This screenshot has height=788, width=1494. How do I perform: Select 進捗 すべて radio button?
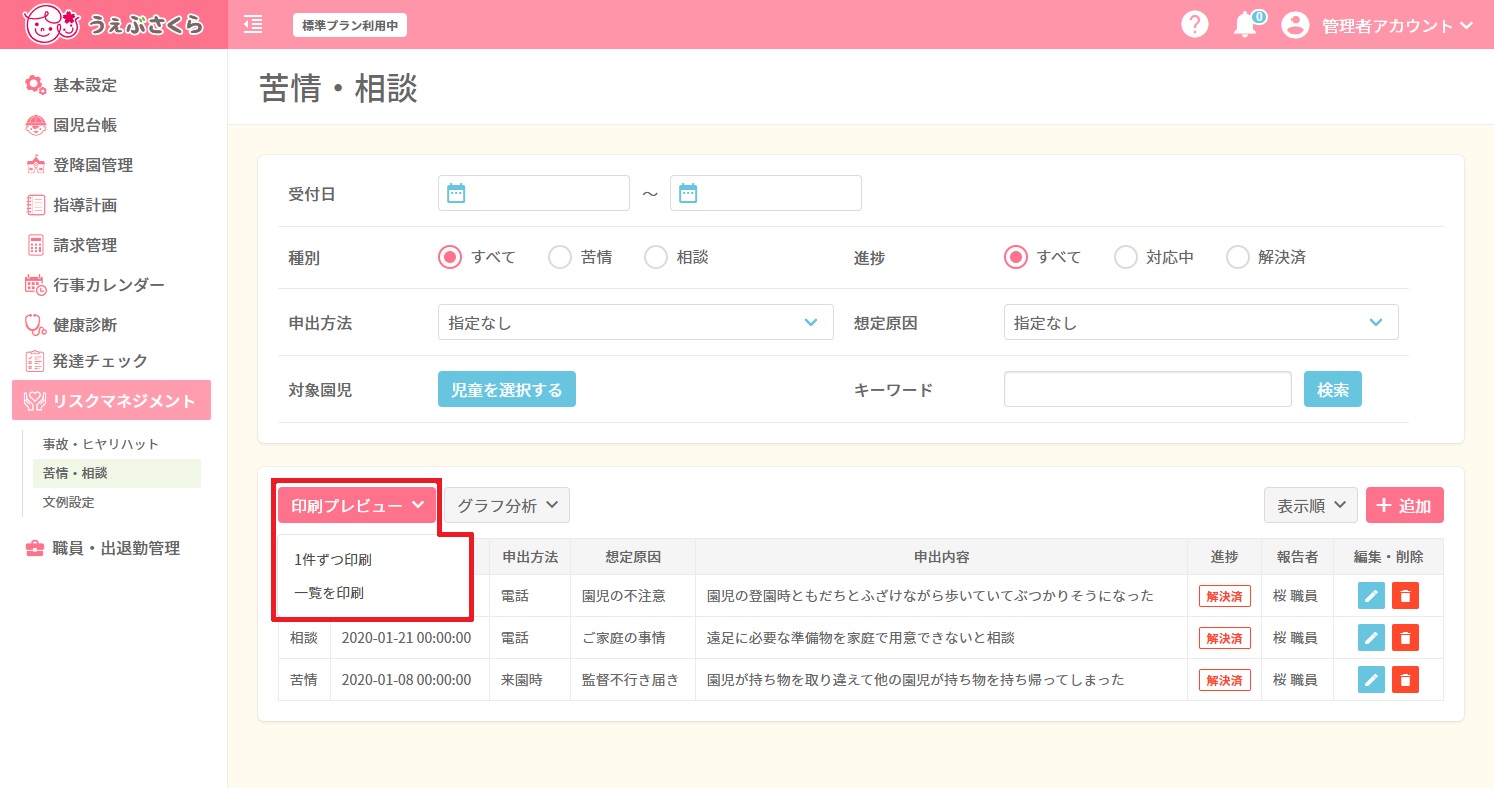(1016, 257)
